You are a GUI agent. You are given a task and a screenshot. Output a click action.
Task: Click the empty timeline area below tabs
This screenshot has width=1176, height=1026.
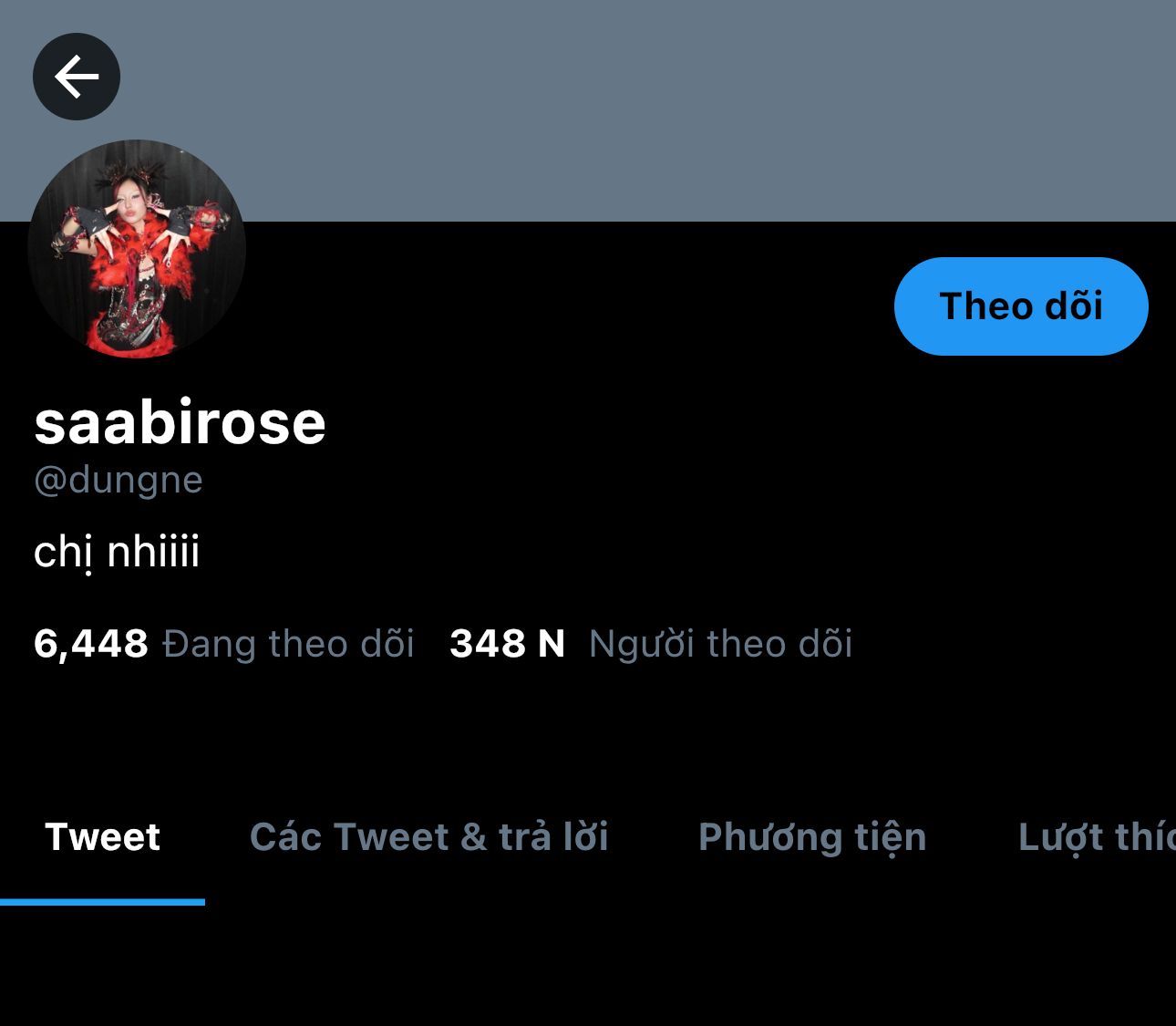[x=588, y=967]
